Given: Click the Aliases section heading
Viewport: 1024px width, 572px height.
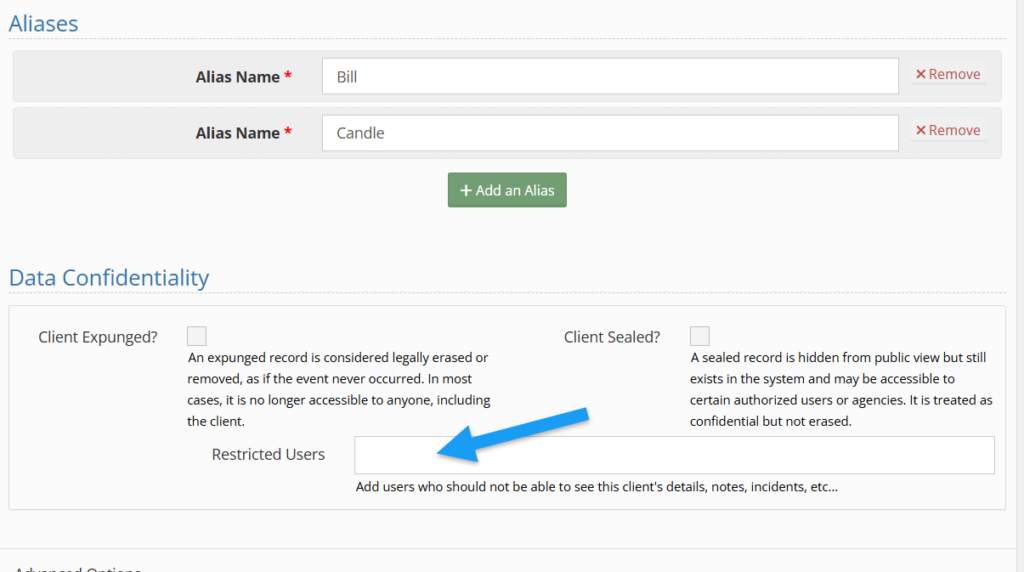Looking at the screenshot, I should point(44,23).
